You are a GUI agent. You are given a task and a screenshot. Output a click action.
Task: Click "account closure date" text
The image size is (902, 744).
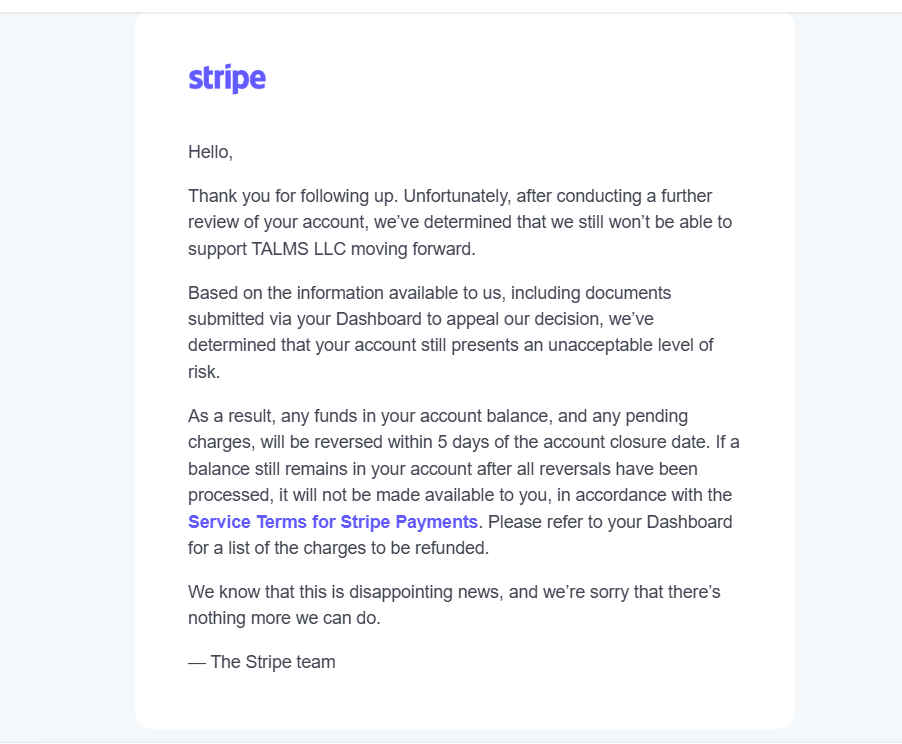click(625, 442)
